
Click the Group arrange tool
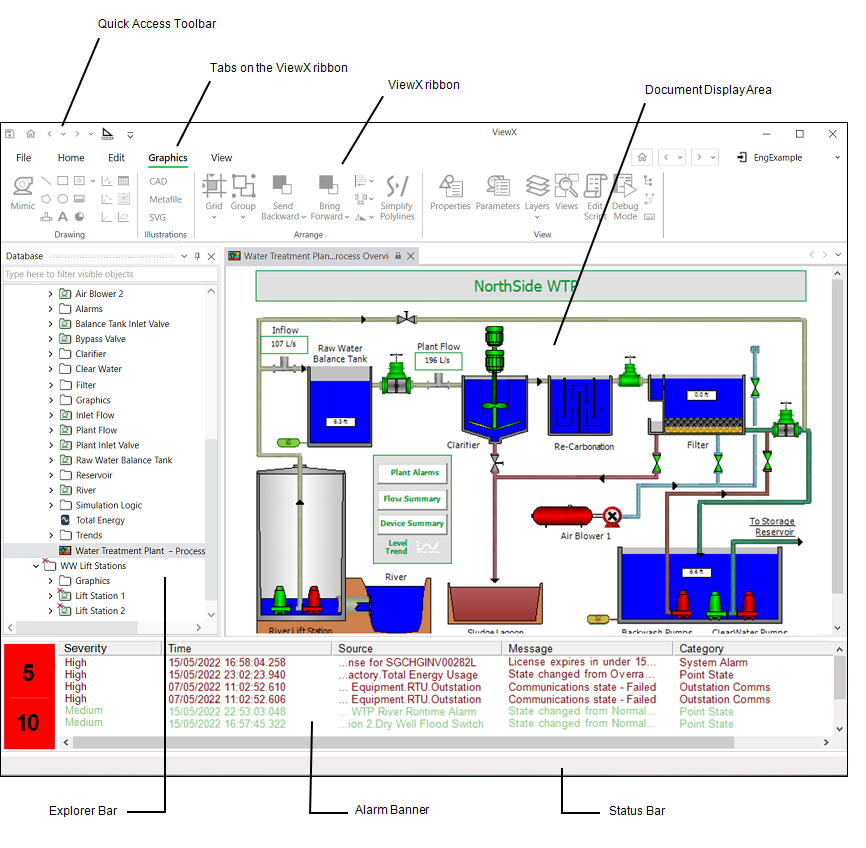click(243, 190)
